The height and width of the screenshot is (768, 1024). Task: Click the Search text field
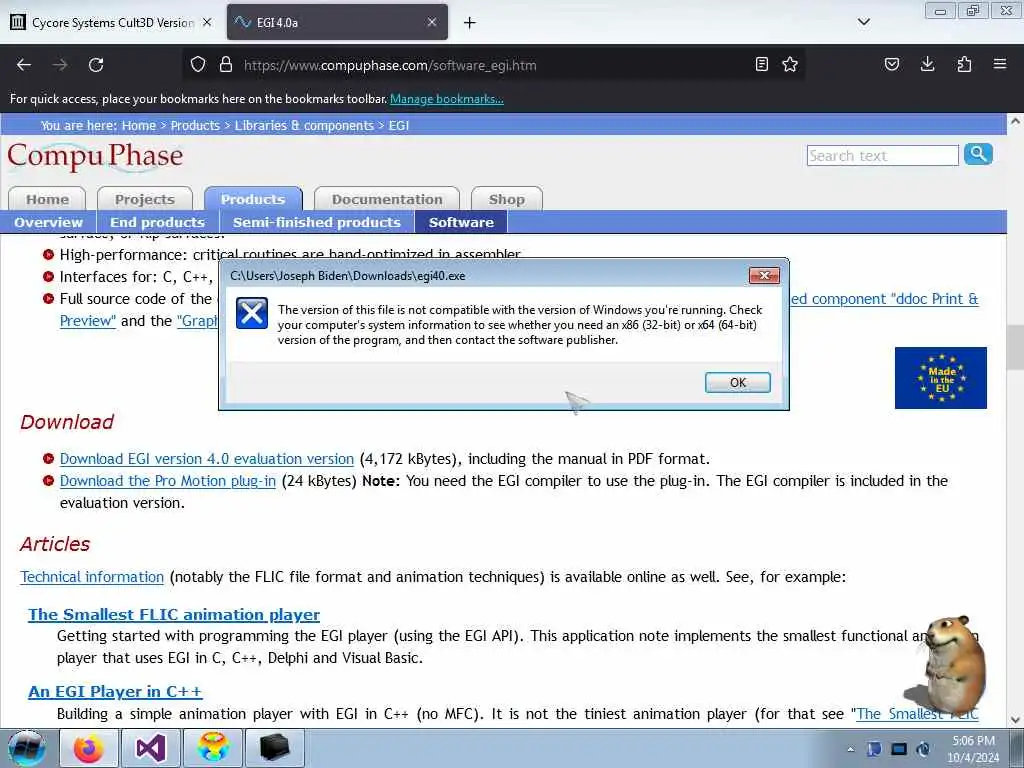click(x=882, y=155)
